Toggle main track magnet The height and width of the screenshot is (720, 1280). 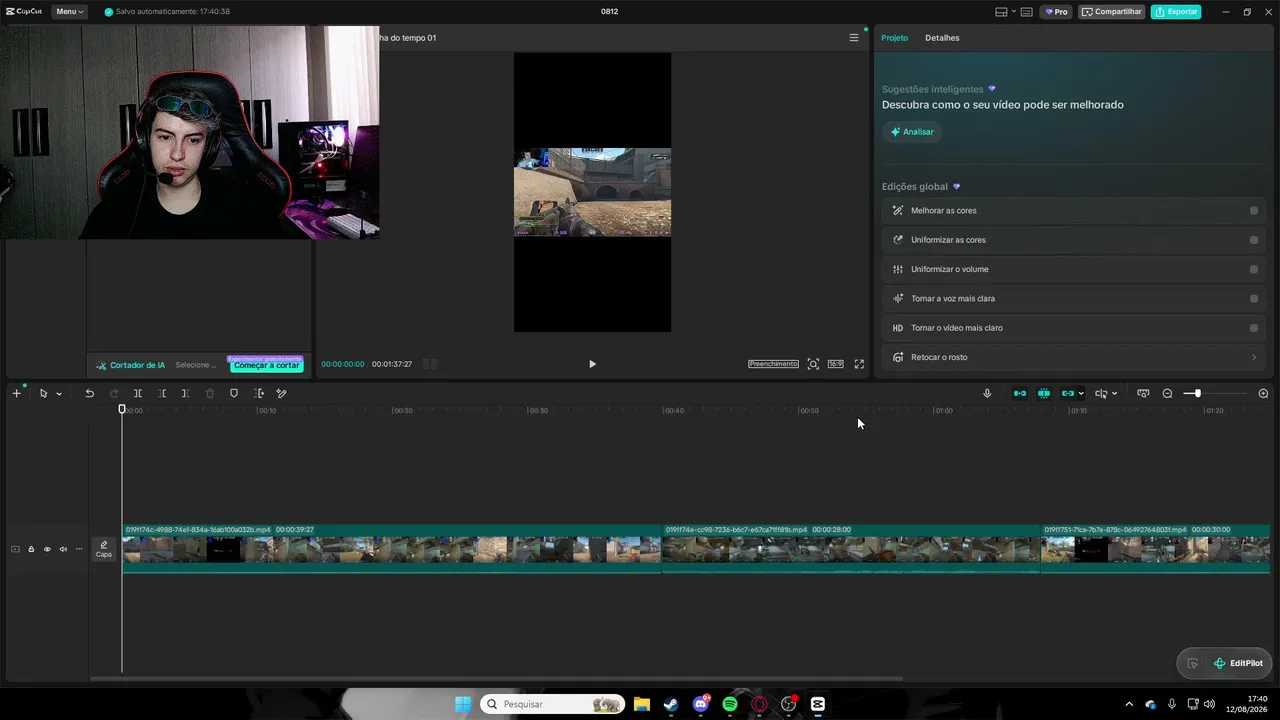click(x=1020, y=393)
